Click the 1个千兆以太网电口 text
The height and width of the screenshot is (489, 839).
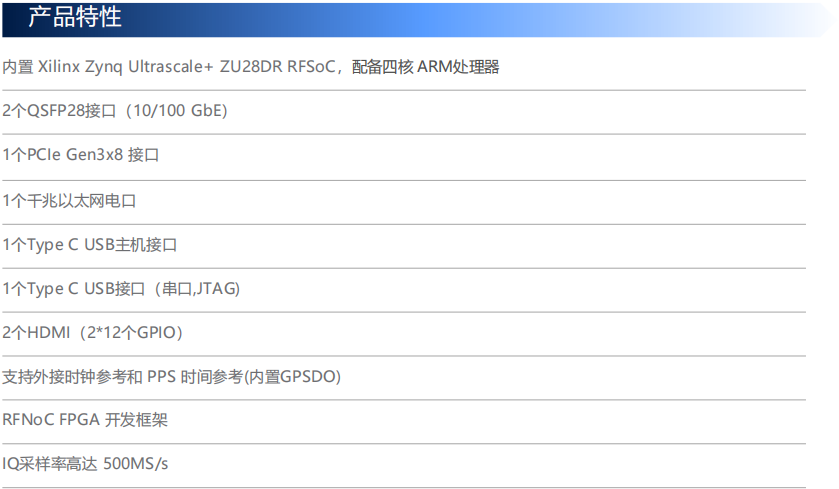(x=69, y=201)
